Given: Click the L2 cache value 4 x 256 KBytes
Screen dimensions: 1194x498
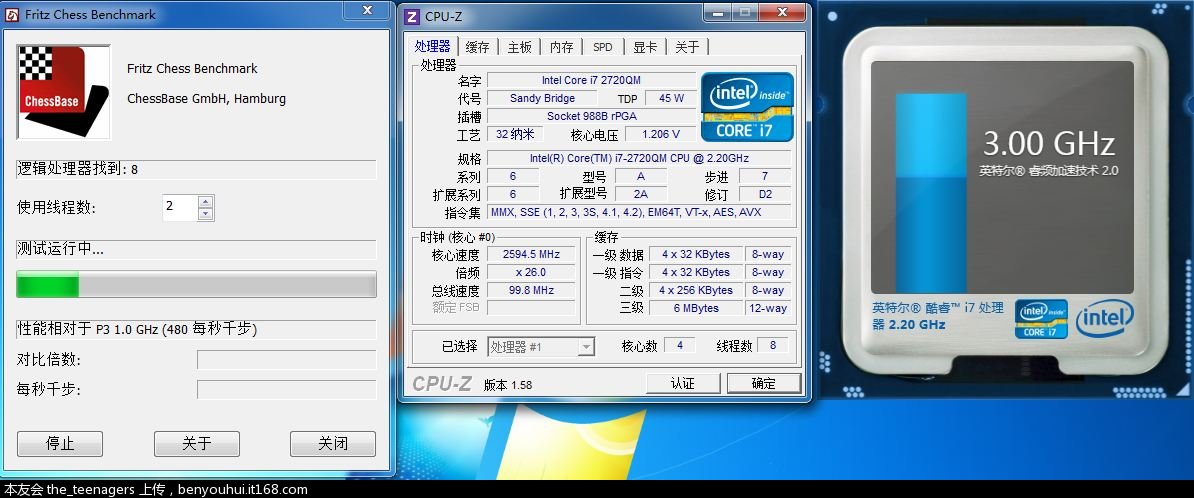Looking at the screenshot, I should (x=695, y=290).
